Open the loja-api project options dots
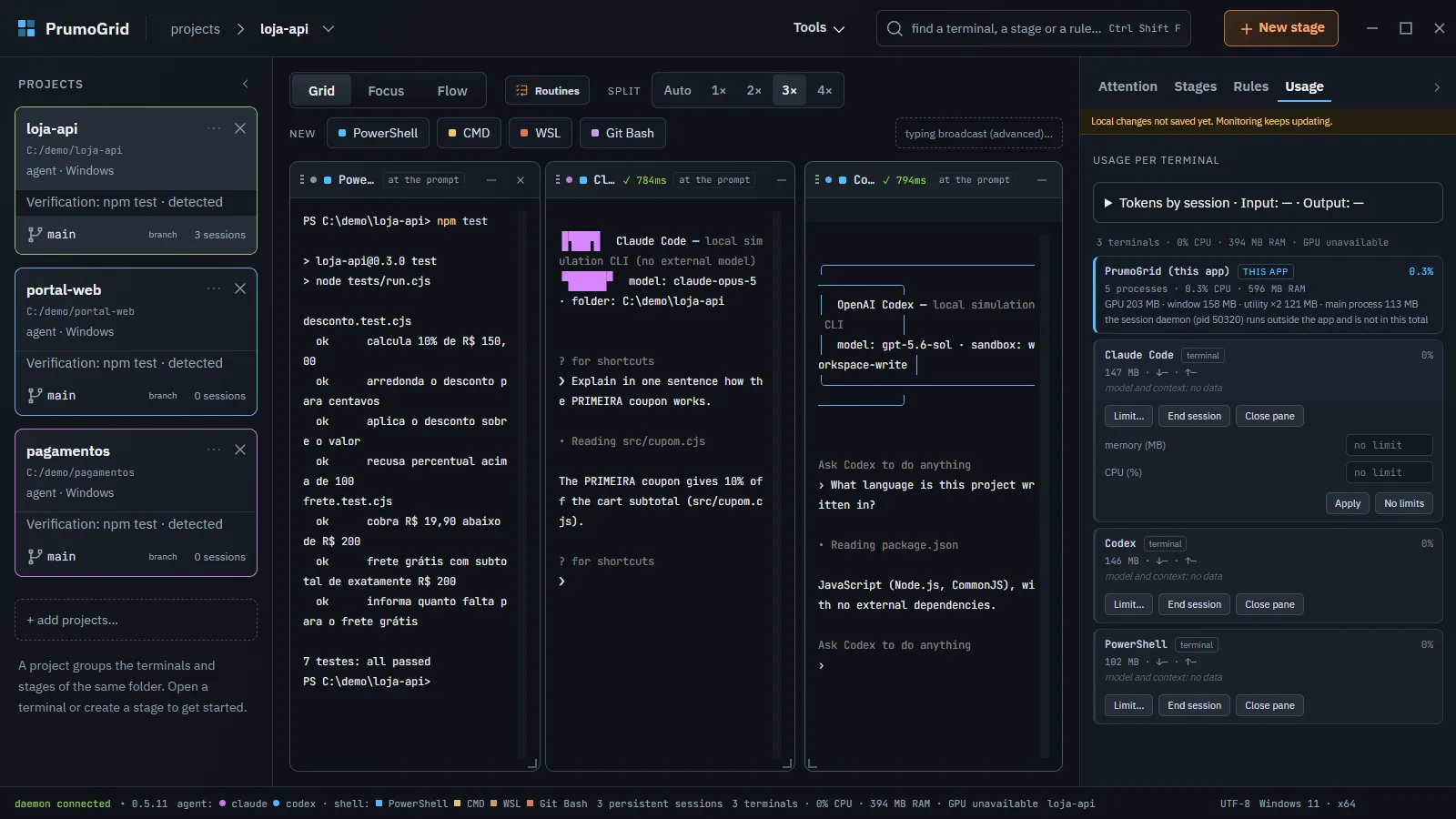 (x=214, y=128)
